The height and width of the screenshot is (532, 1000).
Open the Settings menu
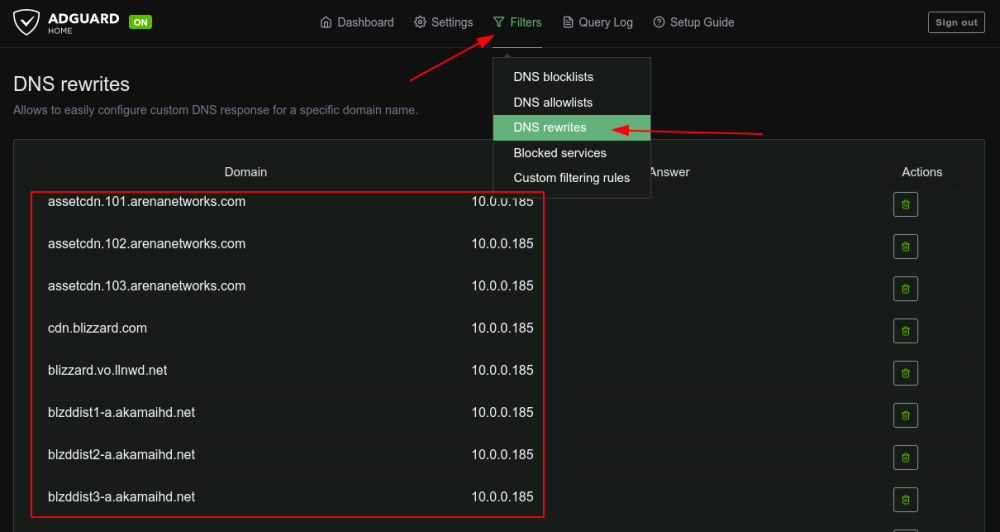click(444, 22)
